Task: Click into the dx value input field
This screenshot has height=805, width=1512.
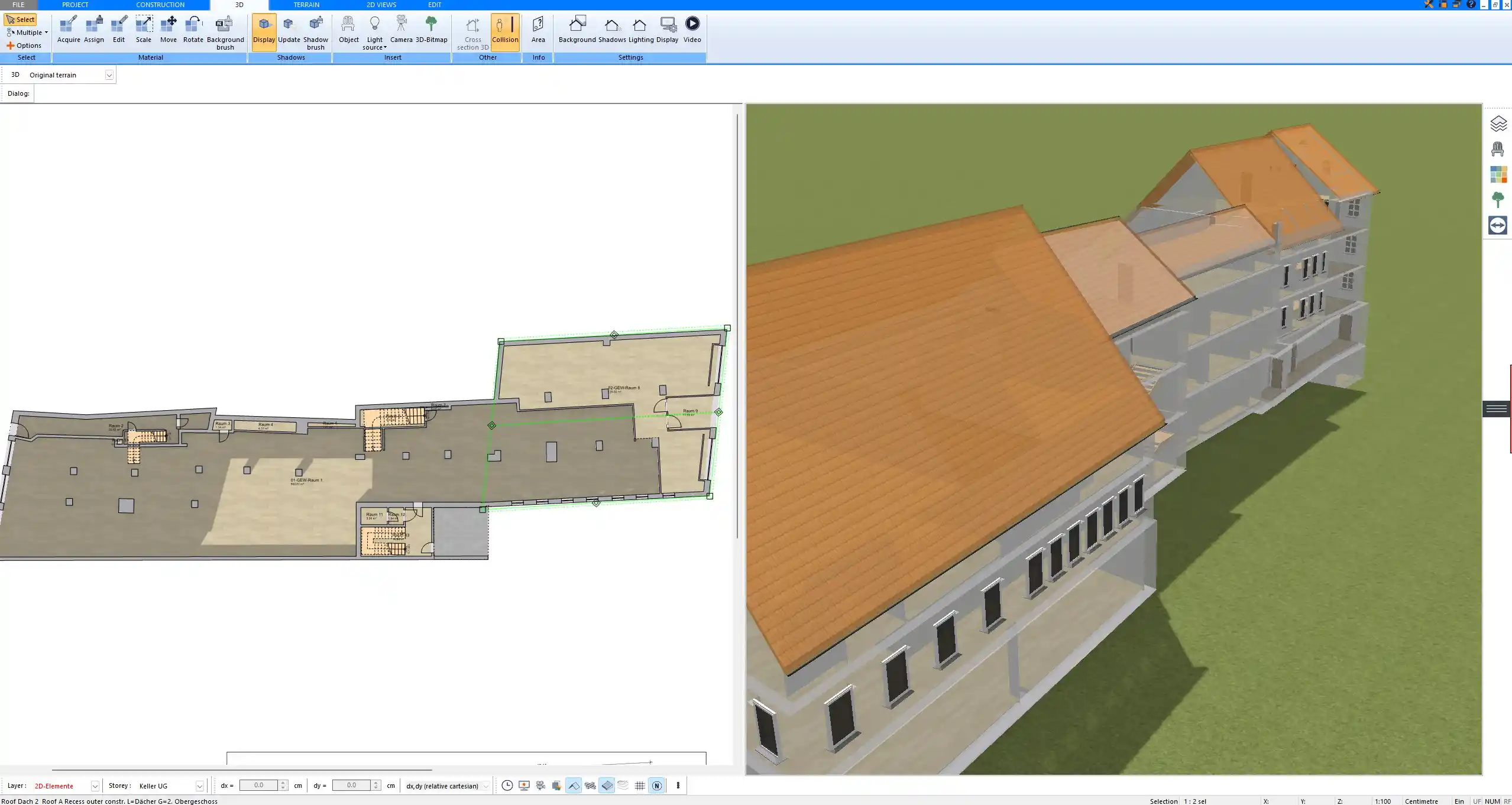Action: pos(258,785)
